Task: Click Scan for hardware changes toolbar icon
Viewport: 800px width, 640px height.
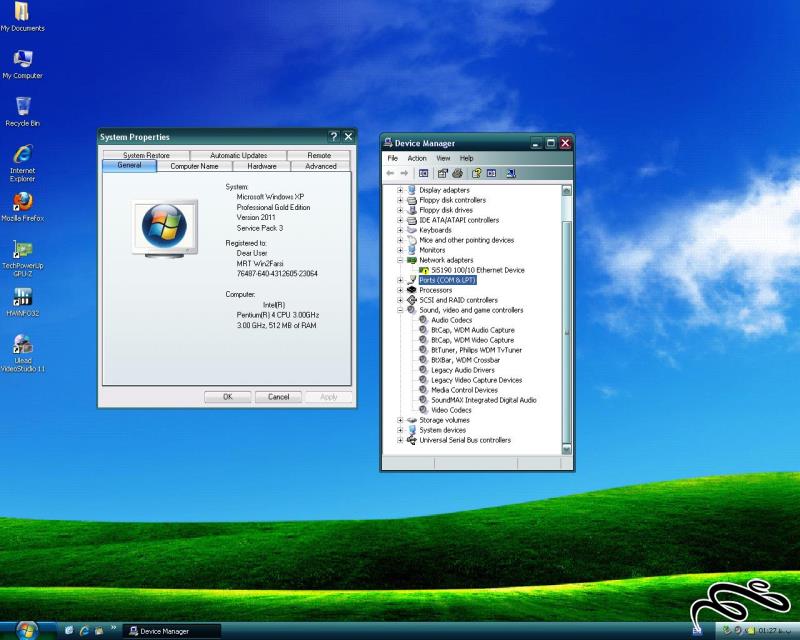Action: coord(511,174)
